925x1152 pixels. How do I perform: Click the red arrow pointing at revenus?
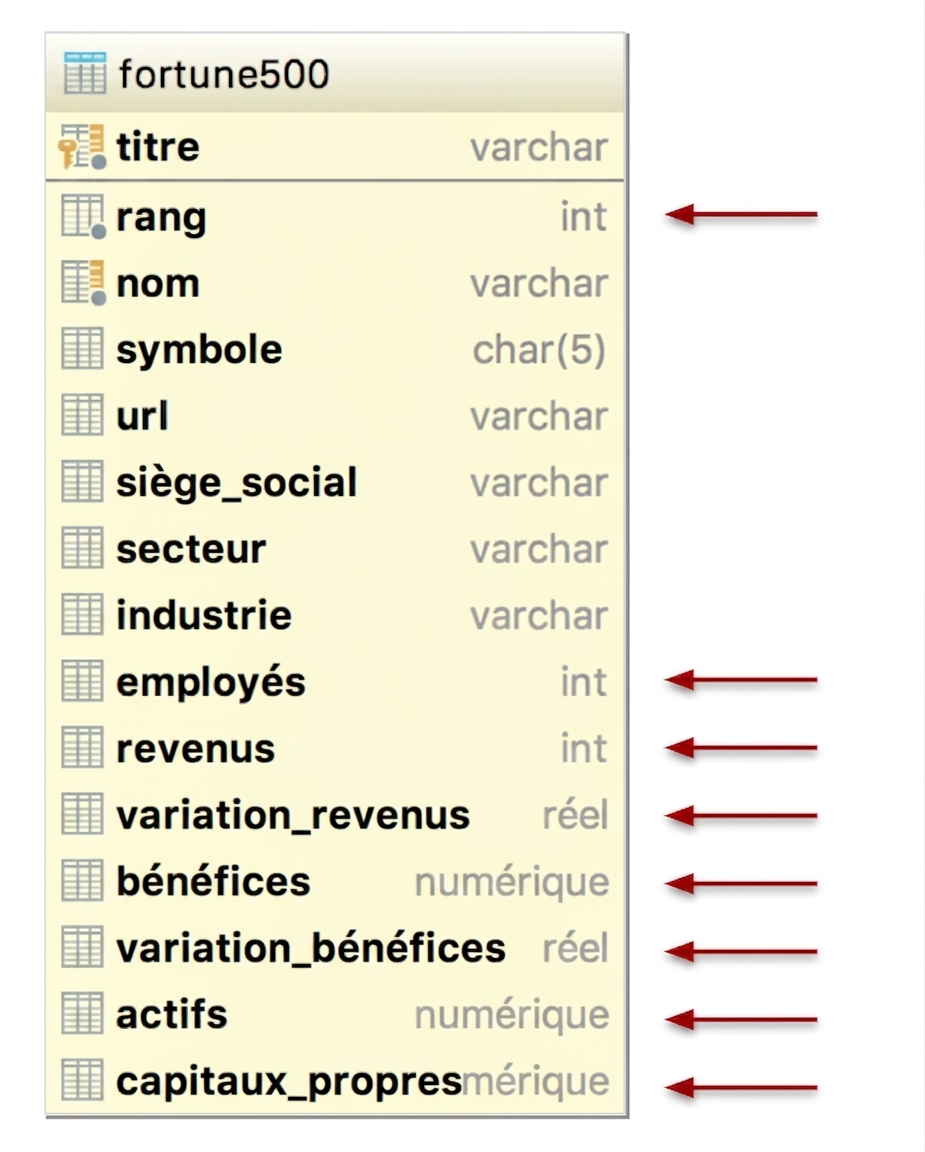point(741,748)
